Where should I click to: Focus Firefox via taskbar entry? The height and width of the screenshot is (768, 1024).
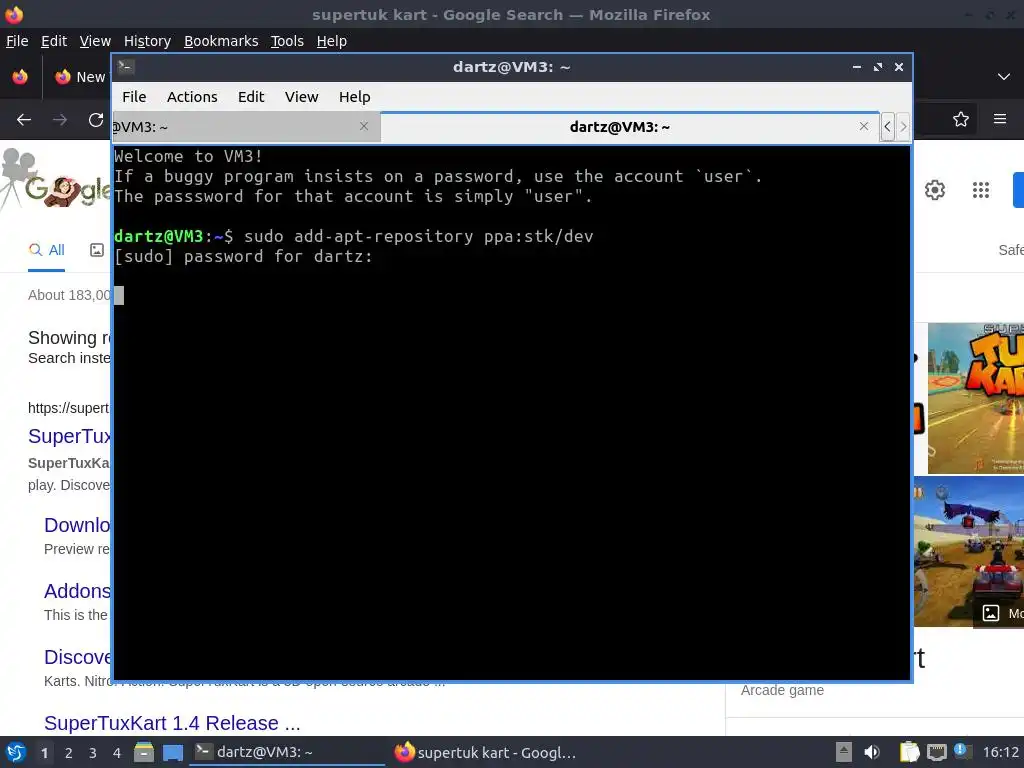click(x=487, y=752)
